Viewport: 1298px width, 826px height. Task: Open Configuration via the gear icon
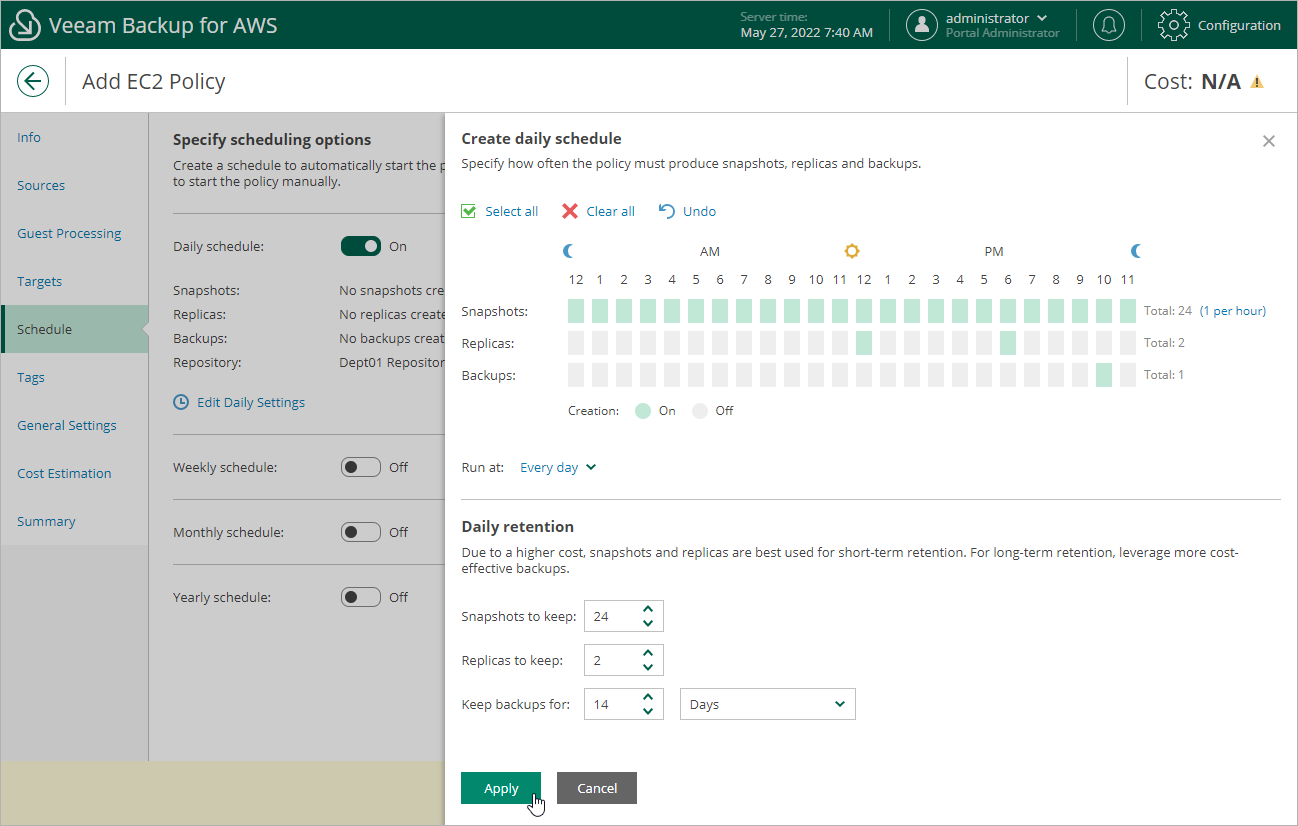pyautogui.click(x=1174, y=25)
